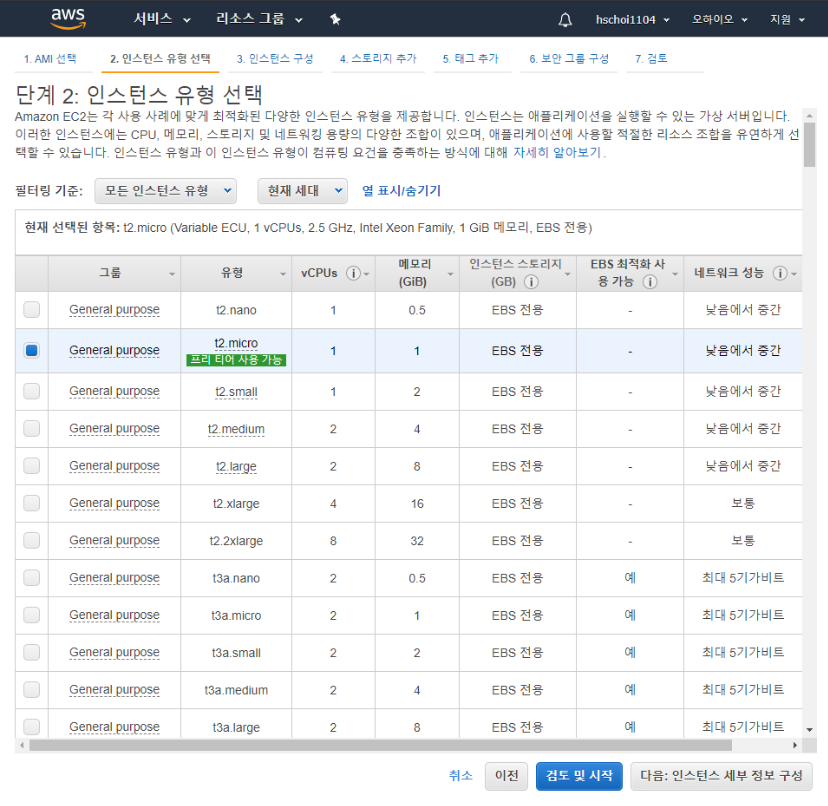Click 최대 5기가비트 in t3a.nano row
This screenshot has width=828, height=806.
[742, 578]
